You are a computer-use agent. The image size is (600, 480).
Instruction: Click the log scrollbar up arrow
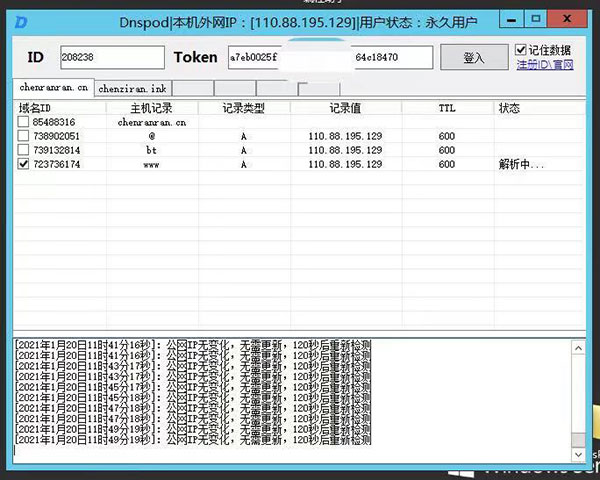[x=578, y=348]
